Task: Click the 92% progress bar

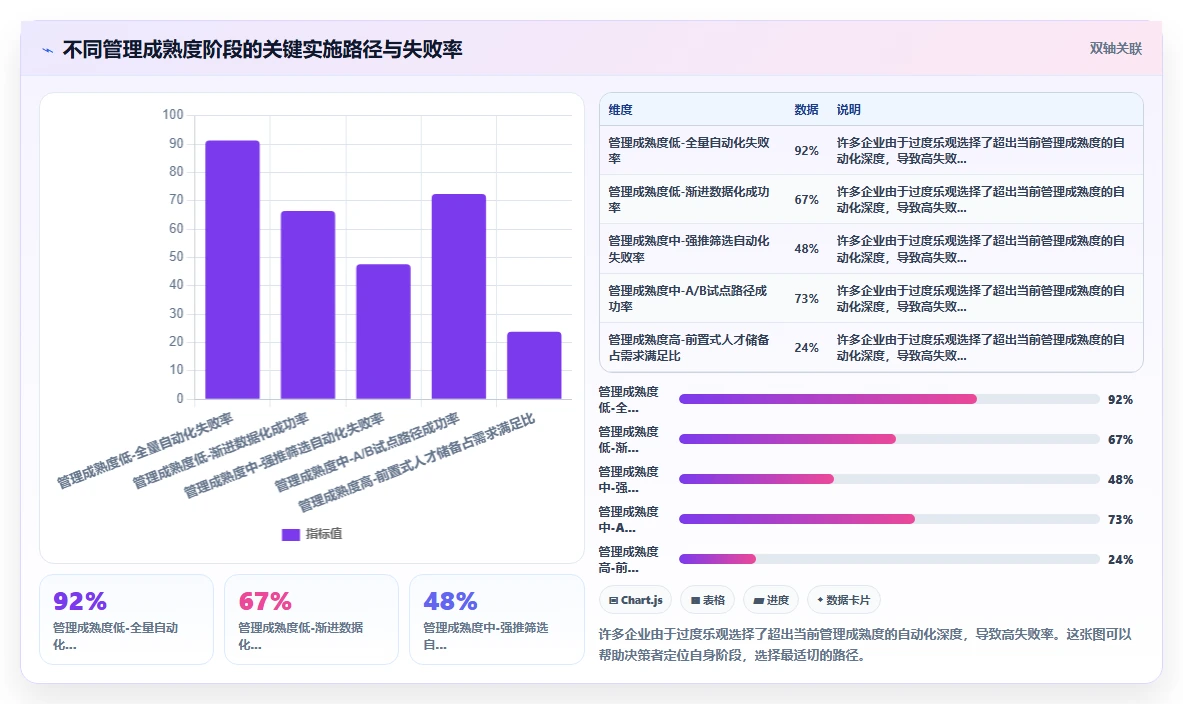Action: pos(889,399)
